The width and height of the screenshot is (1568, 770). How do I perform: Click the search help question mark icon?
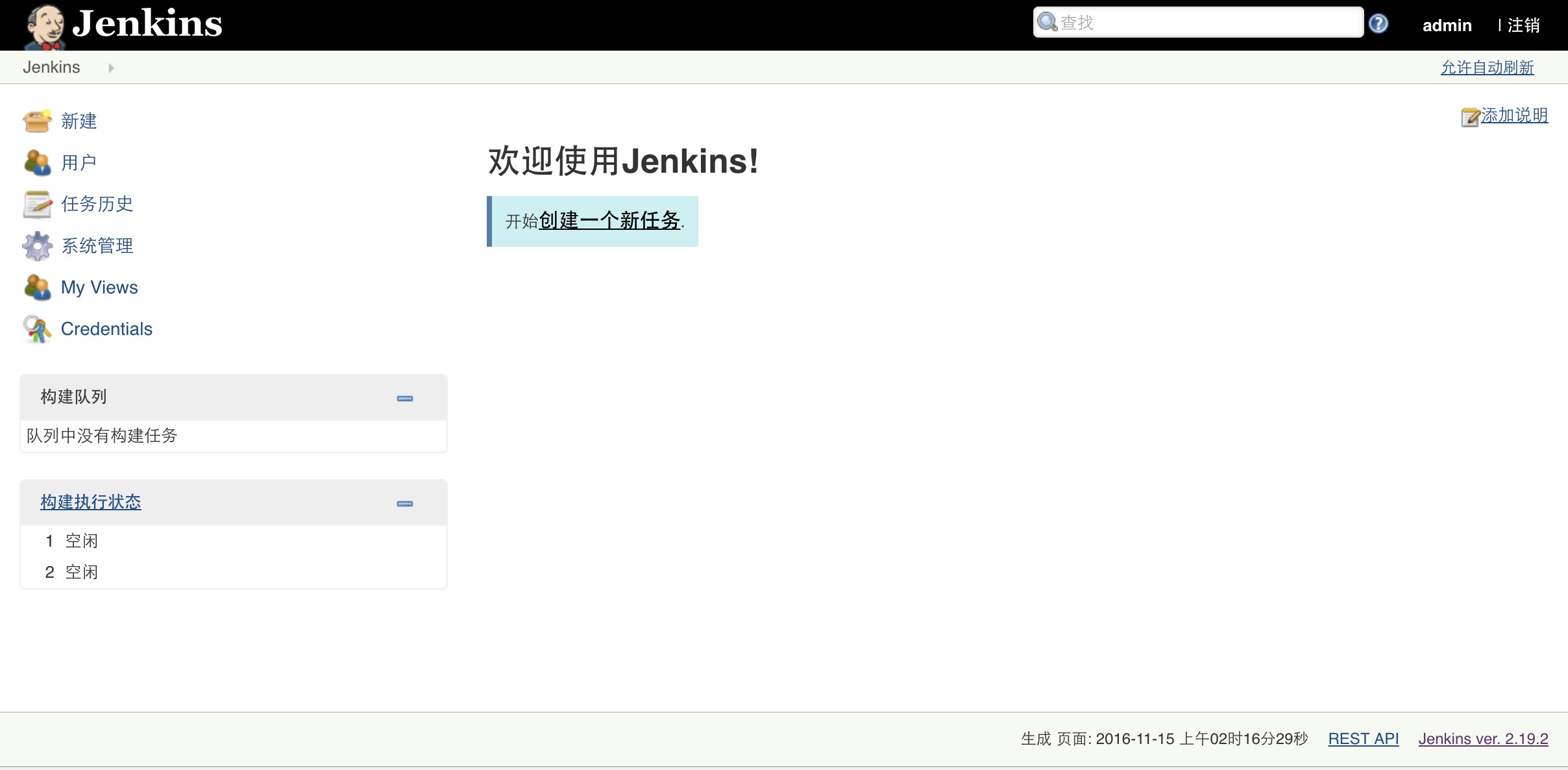tap(1378, 23)
